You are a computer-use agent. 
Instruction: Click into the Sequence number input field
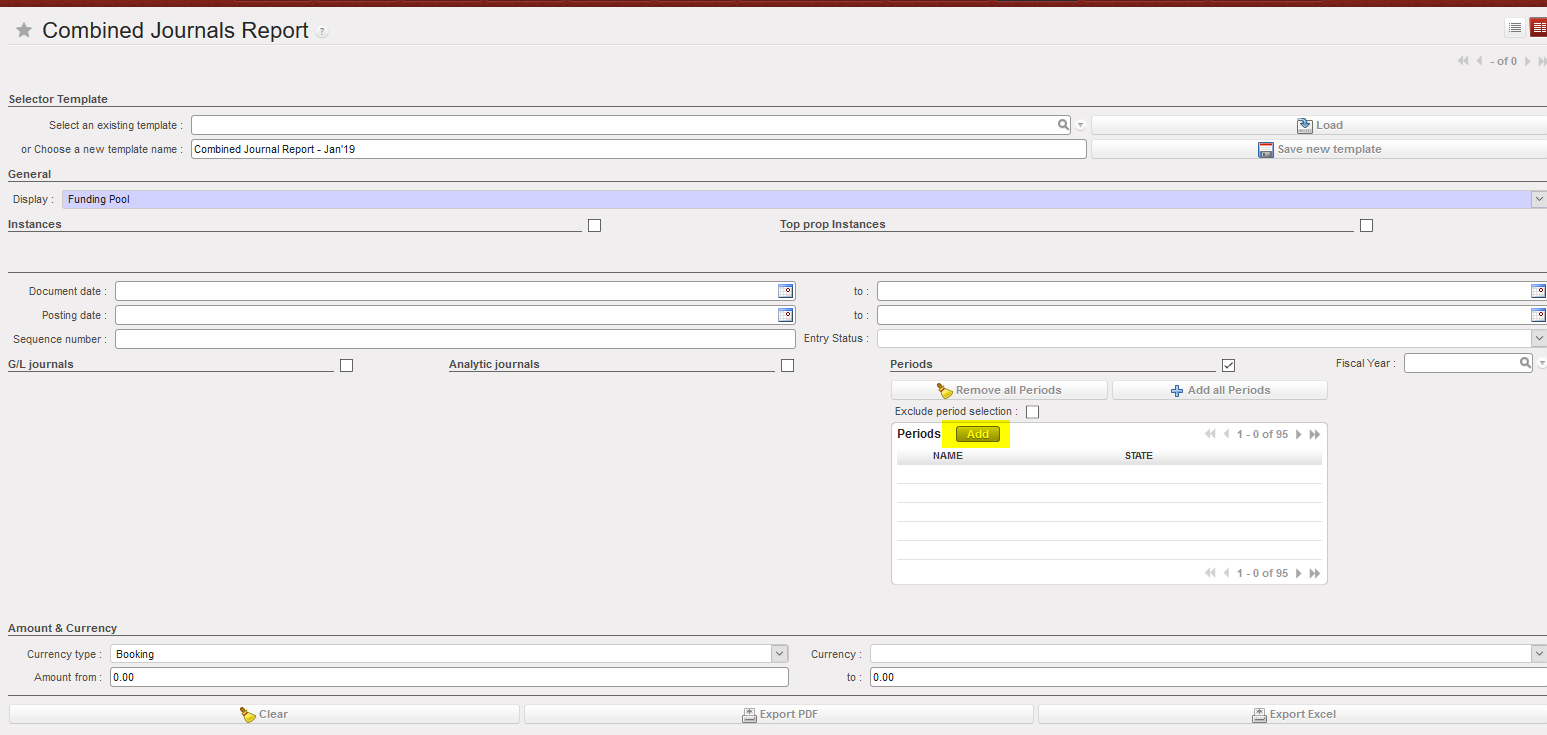pos(455,339)
